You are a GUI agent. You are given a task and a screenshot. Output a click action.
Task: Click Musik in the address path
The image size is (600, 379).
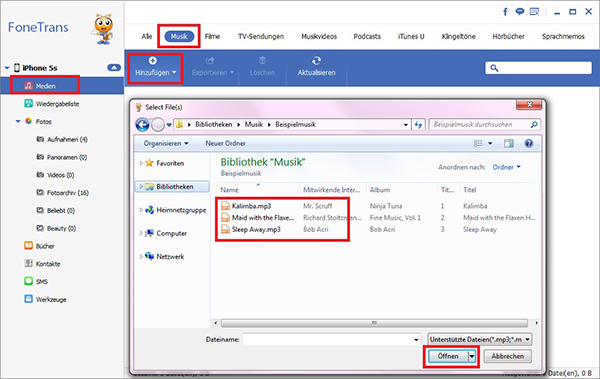pos(254,124)
